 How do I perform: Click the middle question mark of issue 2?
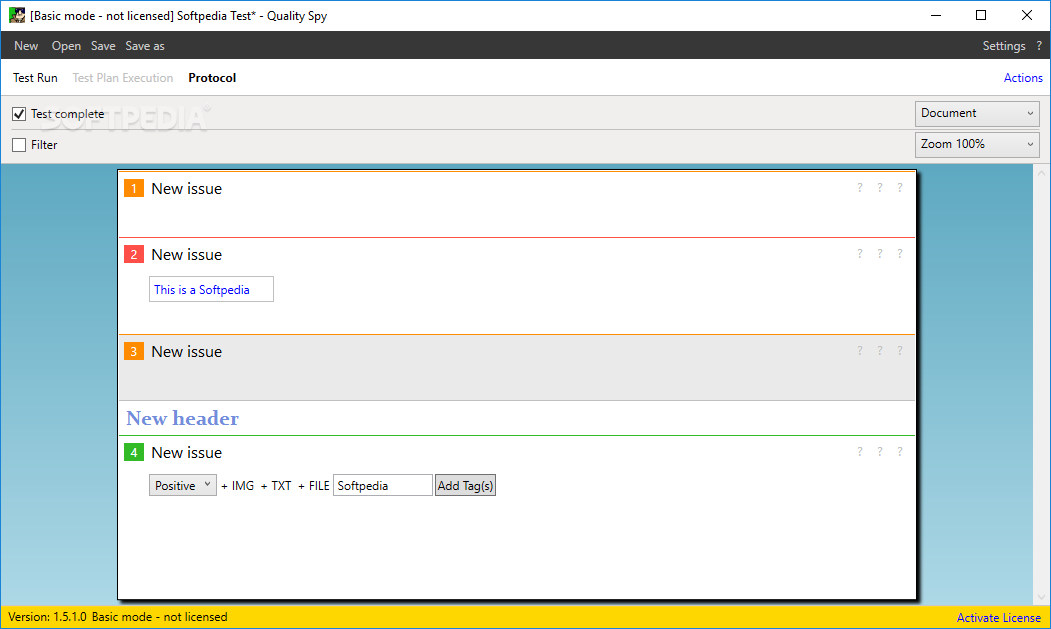pos(879,253)
